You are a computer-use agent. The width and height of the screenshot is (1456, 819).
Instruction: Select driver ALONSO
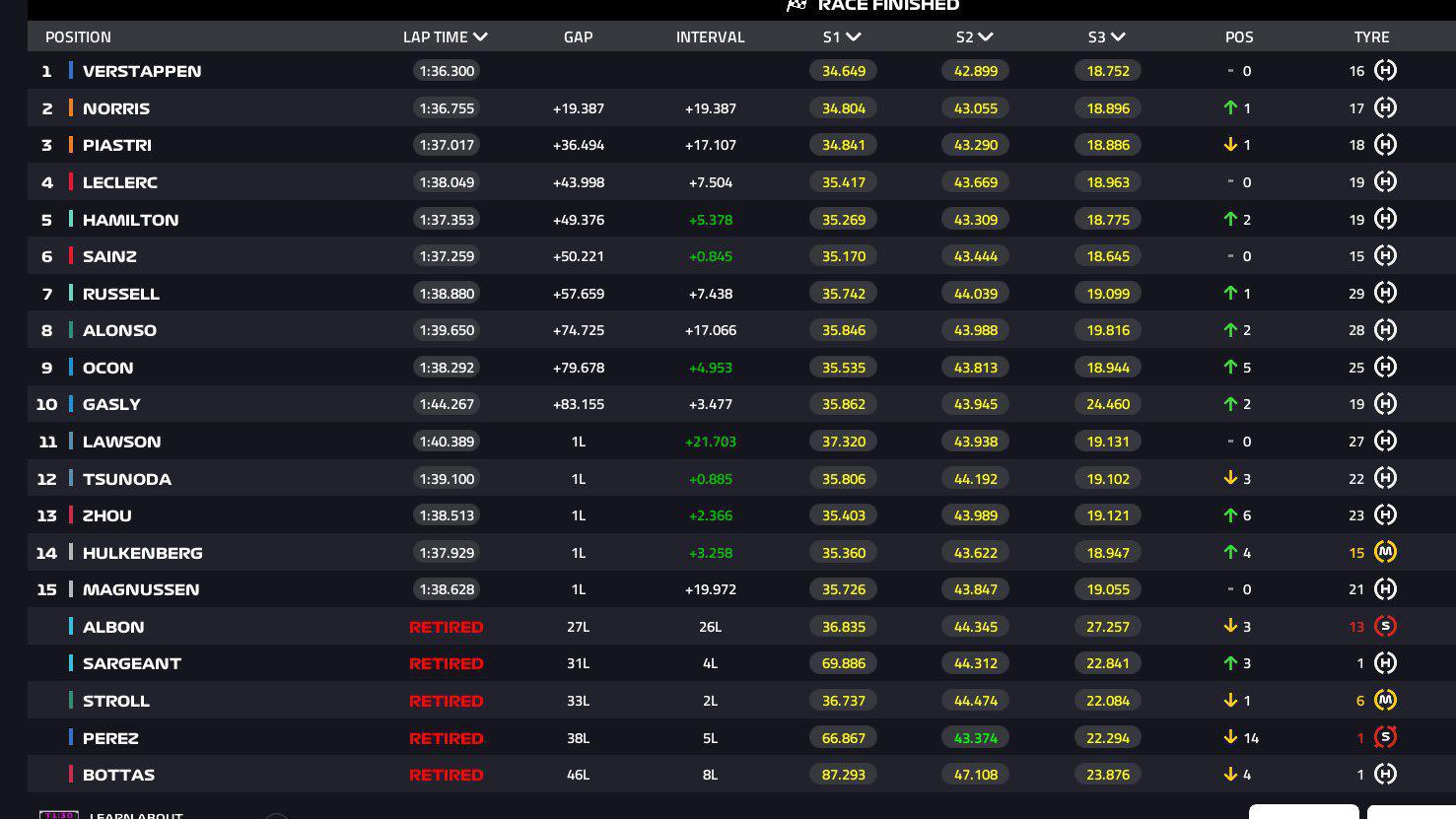tap(119, 330)
